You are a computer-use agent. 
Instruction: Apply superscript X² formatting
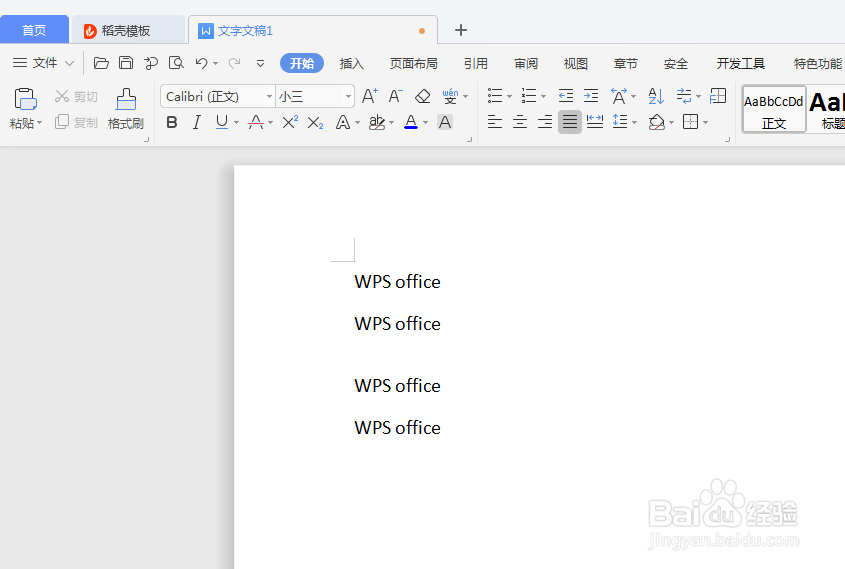[x=290, y=122]
